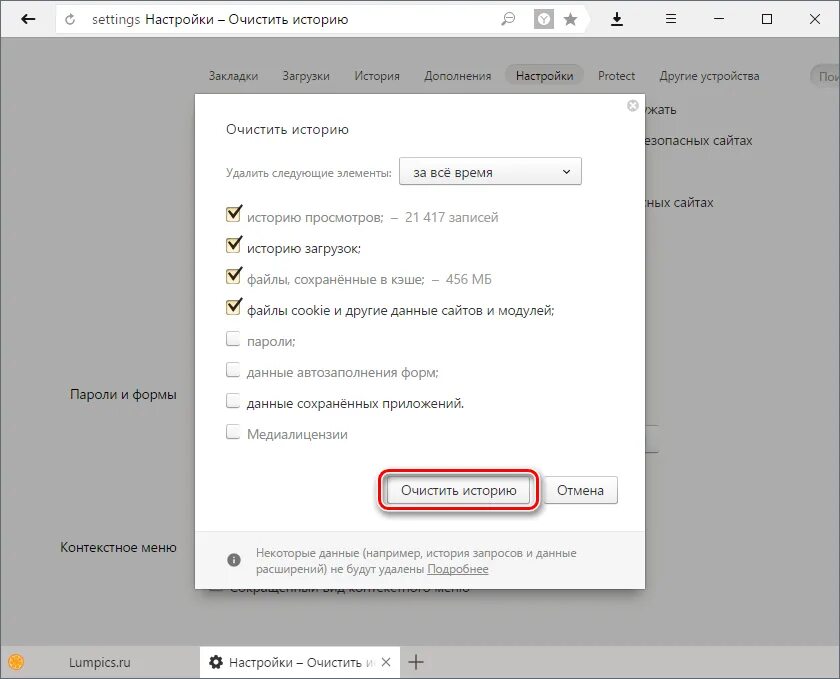
Task: Open the Подробнее link
Action: point(458,569)
